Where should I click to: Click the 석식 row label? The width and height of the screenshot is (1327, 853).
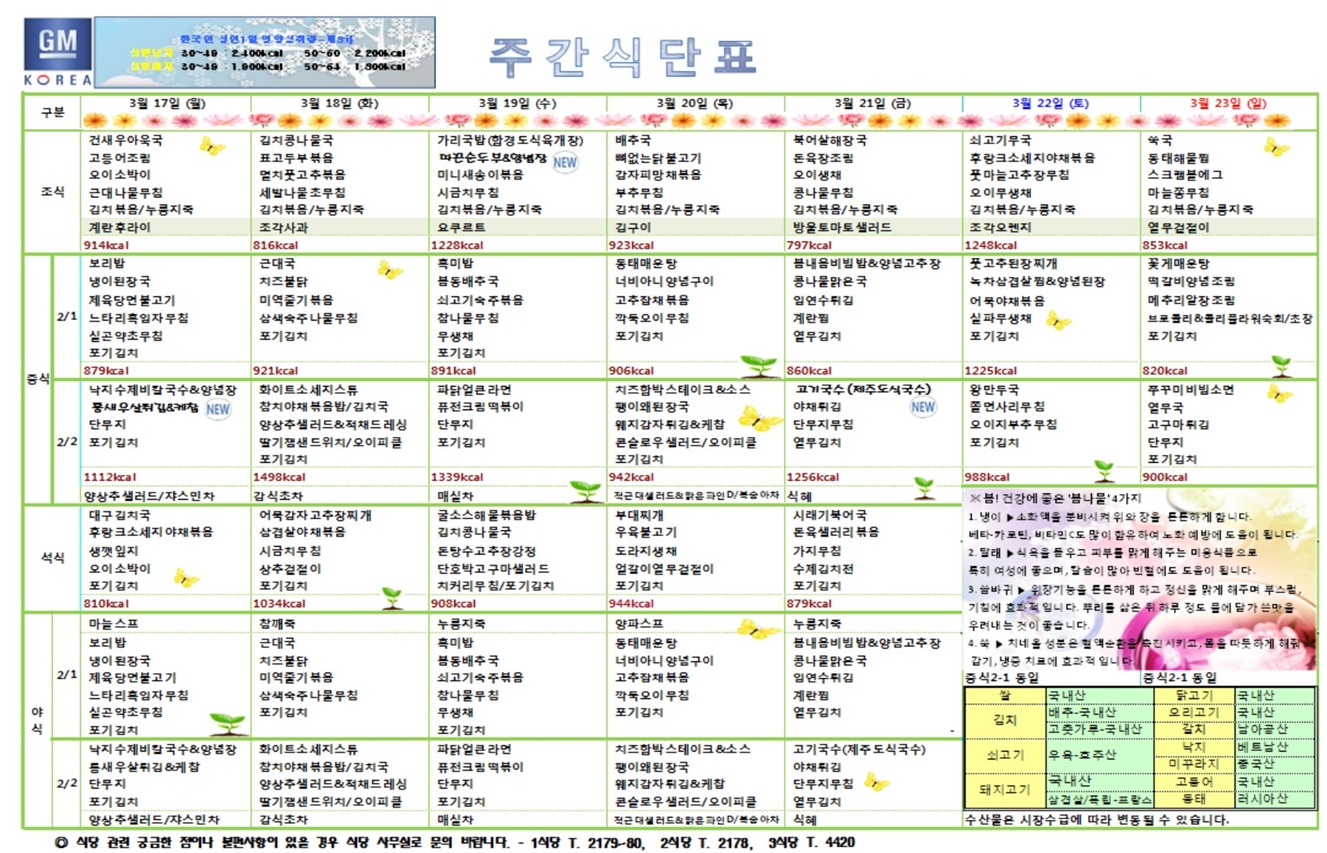tap(52, 558)
